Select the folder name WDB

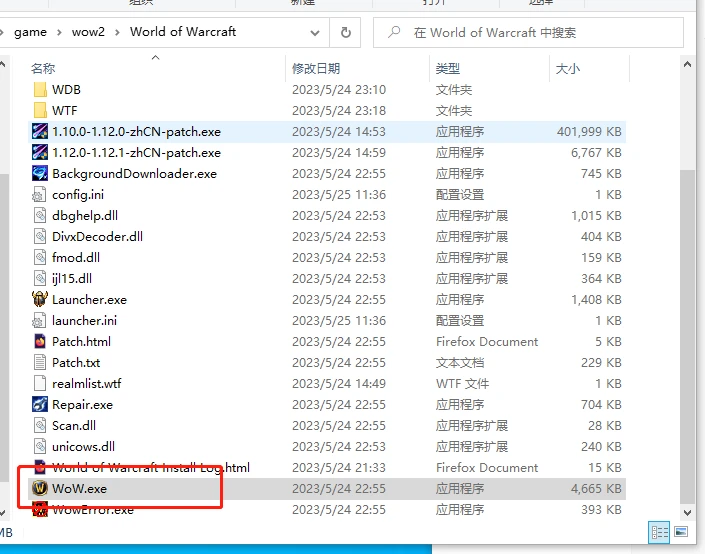67,89
